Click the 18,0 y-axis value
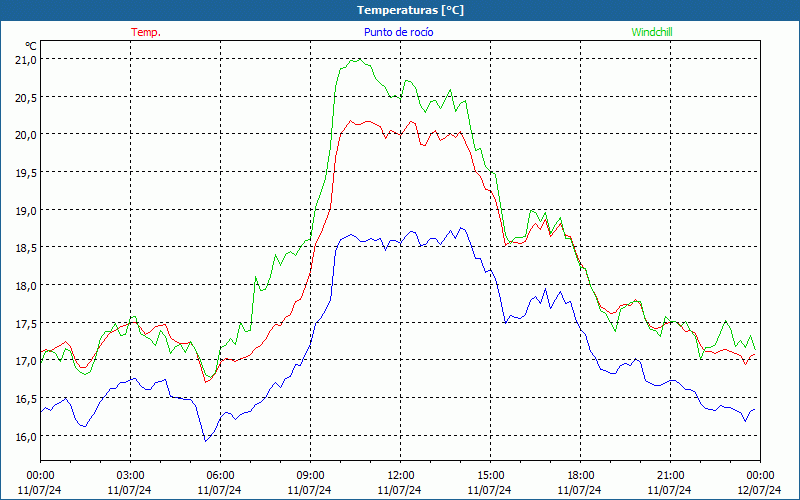The image size is (800, 500). click(x=26, y=285)
